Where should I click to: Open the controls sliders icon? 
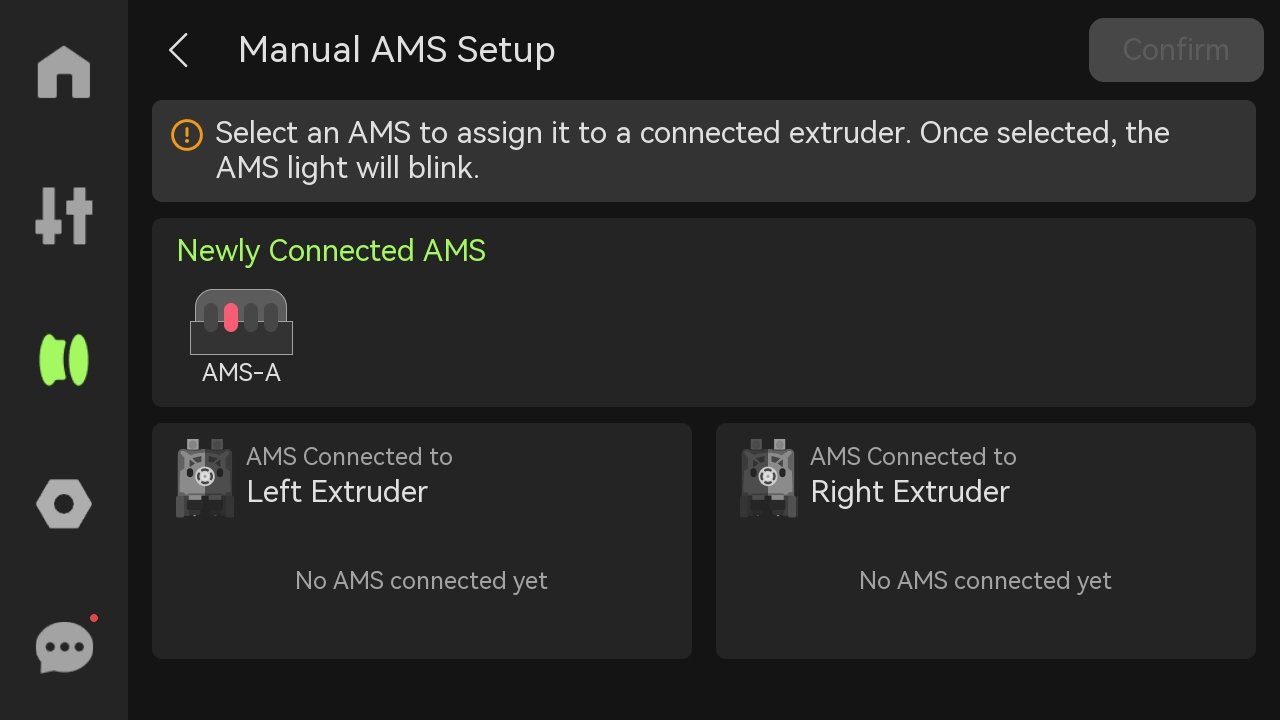(64, 215)
